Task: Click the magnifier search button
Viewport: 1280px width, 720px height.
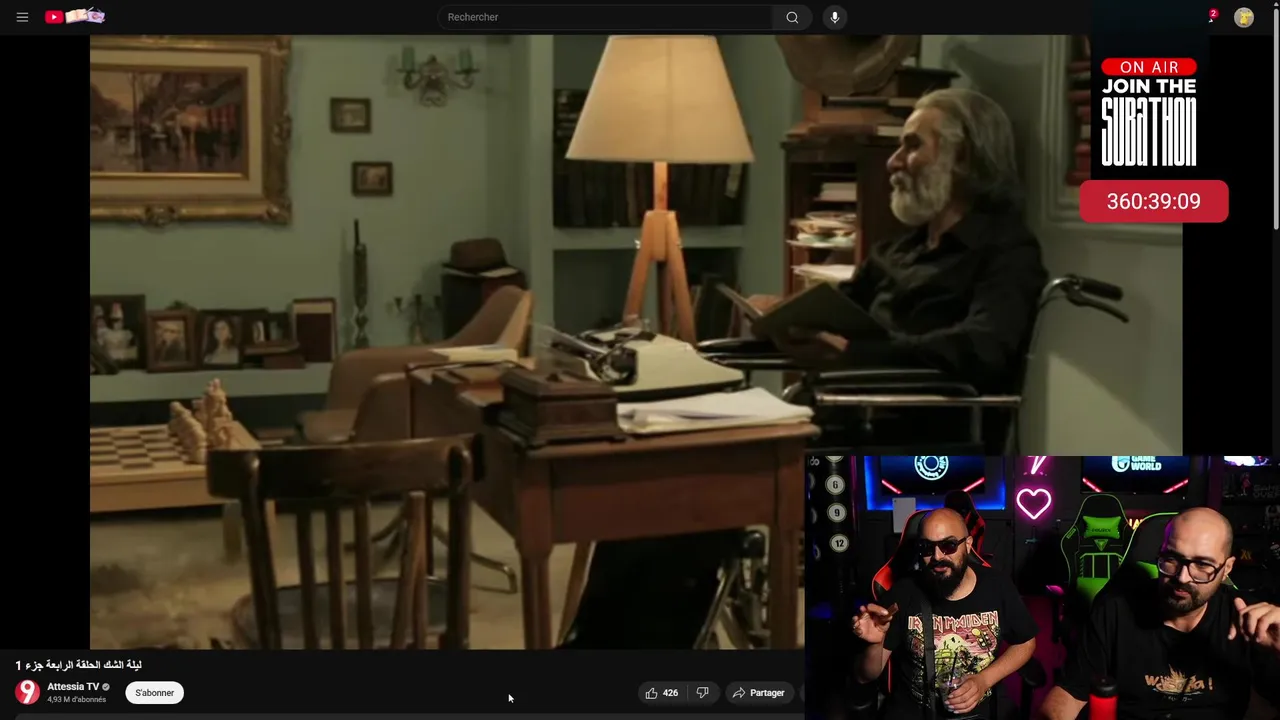Action: point(792,17)
